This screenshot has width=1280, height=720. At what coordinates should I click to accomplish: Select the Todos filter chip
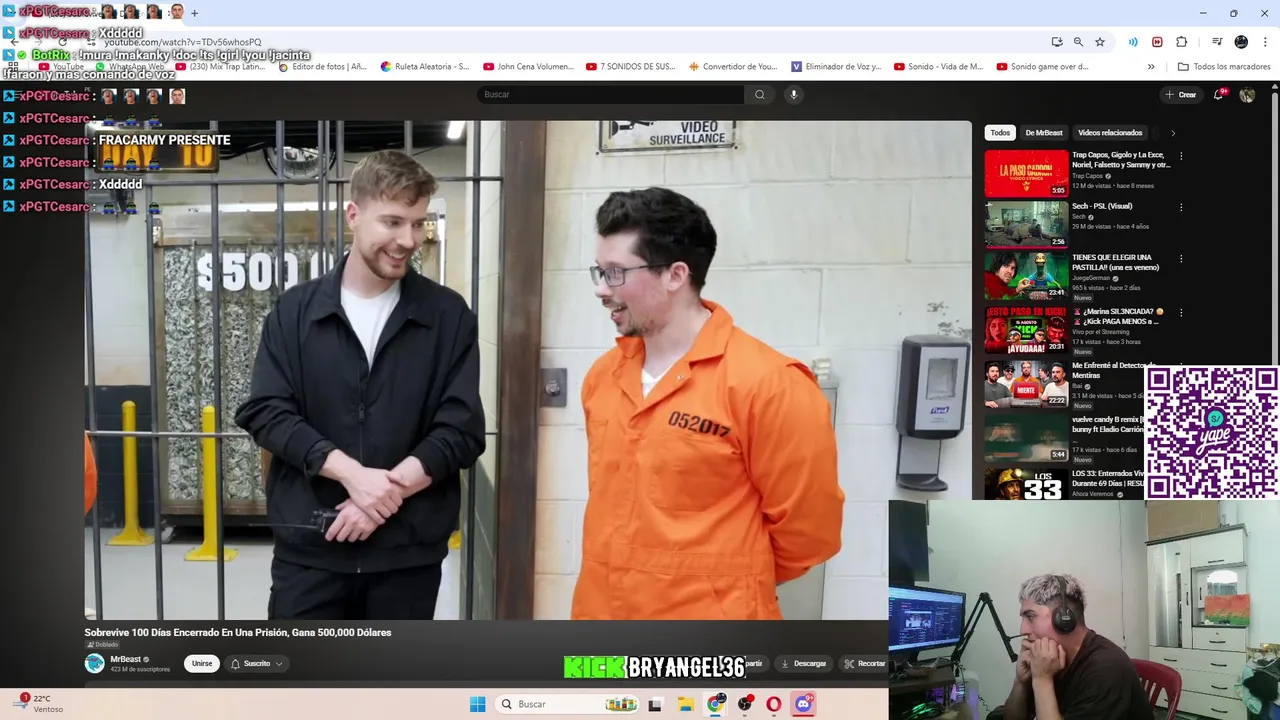[x=1000, y=133]
